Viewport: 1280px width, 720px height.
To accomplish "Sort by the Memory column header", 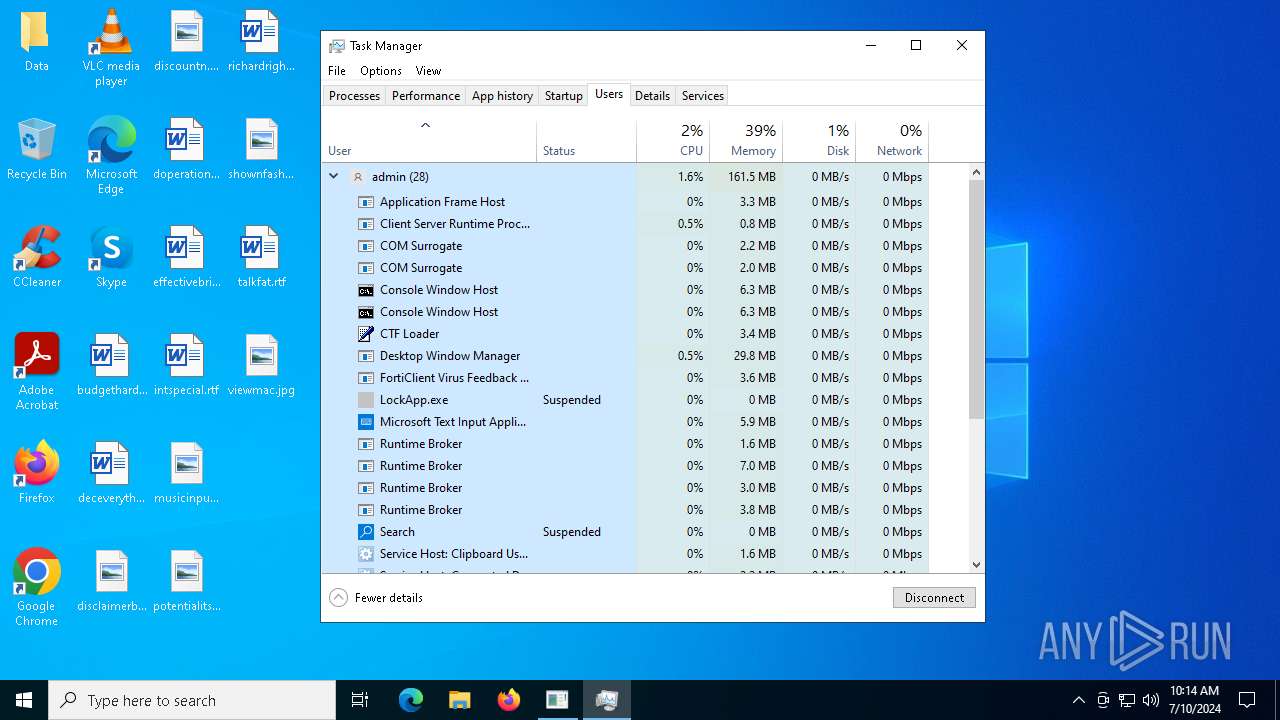I will pos(746,140).
